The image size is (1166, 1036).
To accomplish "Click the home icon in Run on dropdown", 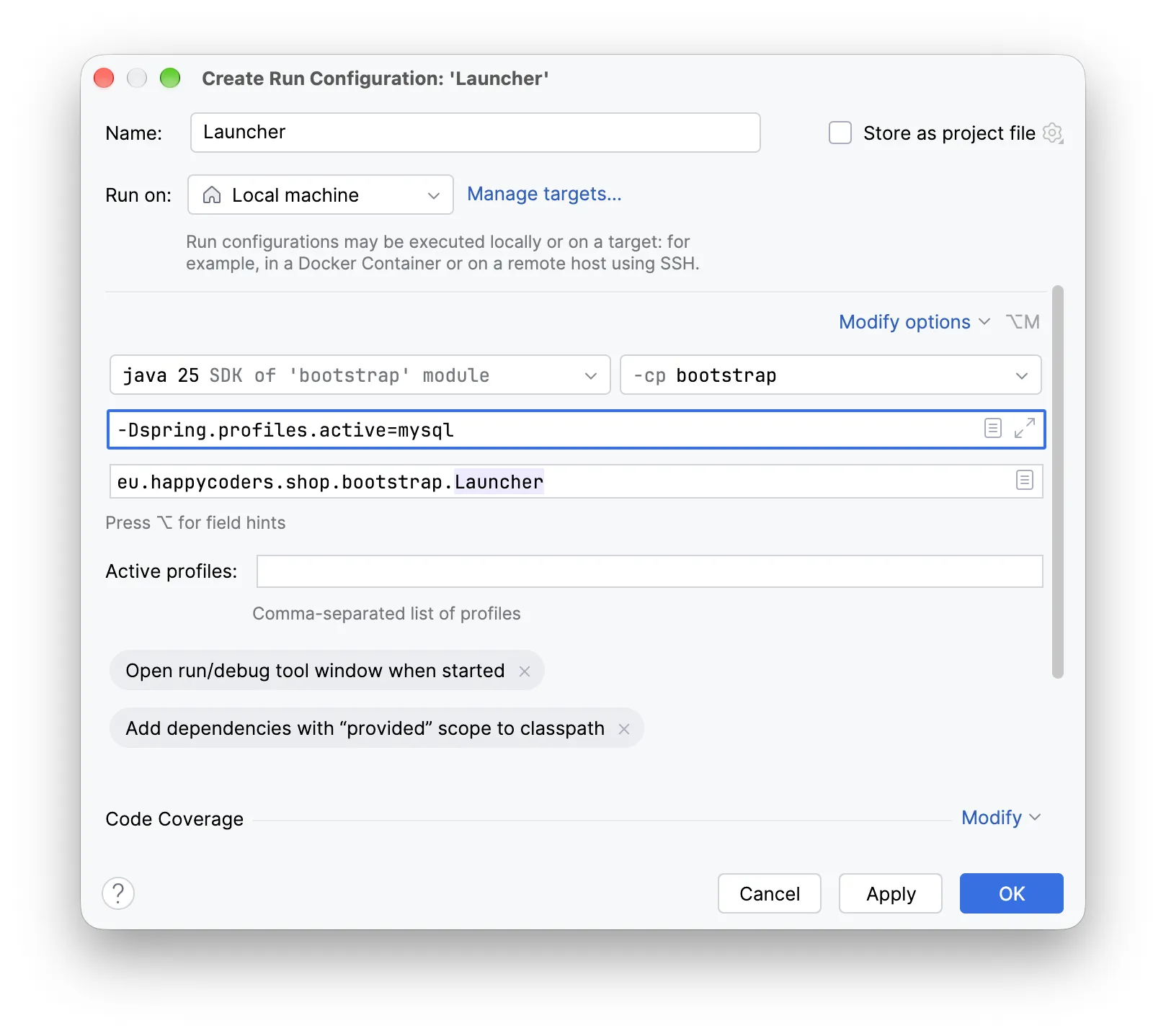I will pyautogui.click(x=212, y=195).
